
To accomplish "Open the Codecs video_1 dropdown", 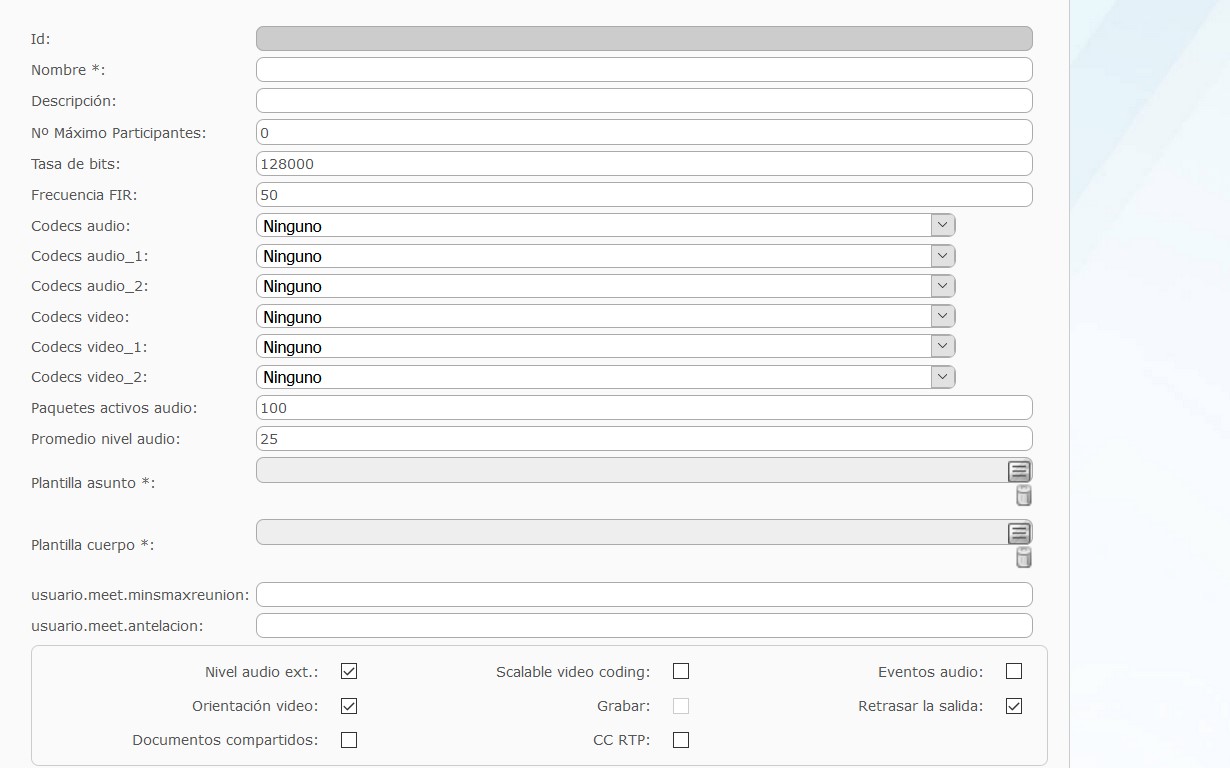I will coord(606,347).
